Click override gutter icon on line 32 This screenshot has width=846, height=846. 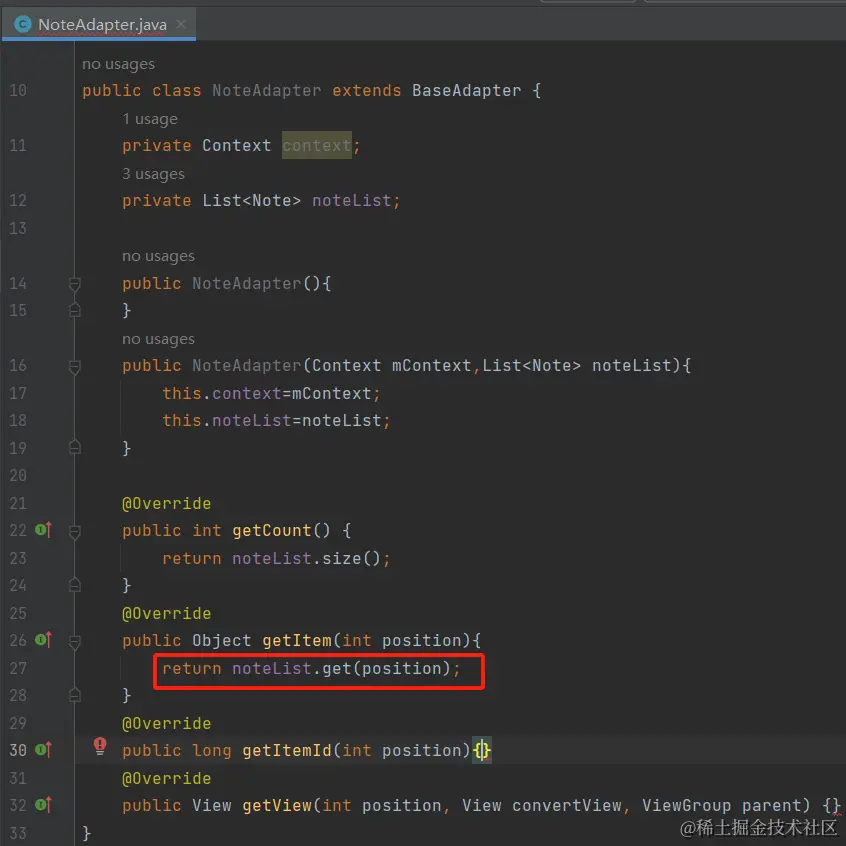(43, 805)
